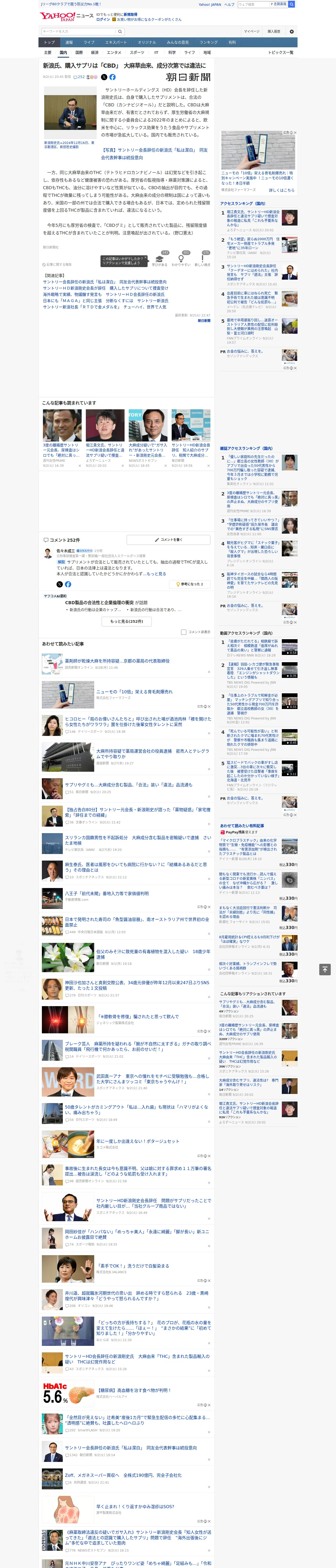Open オリジナル tab in navigation bar
The height and width of the screenshot is (1568, 336).
[147, 43]
